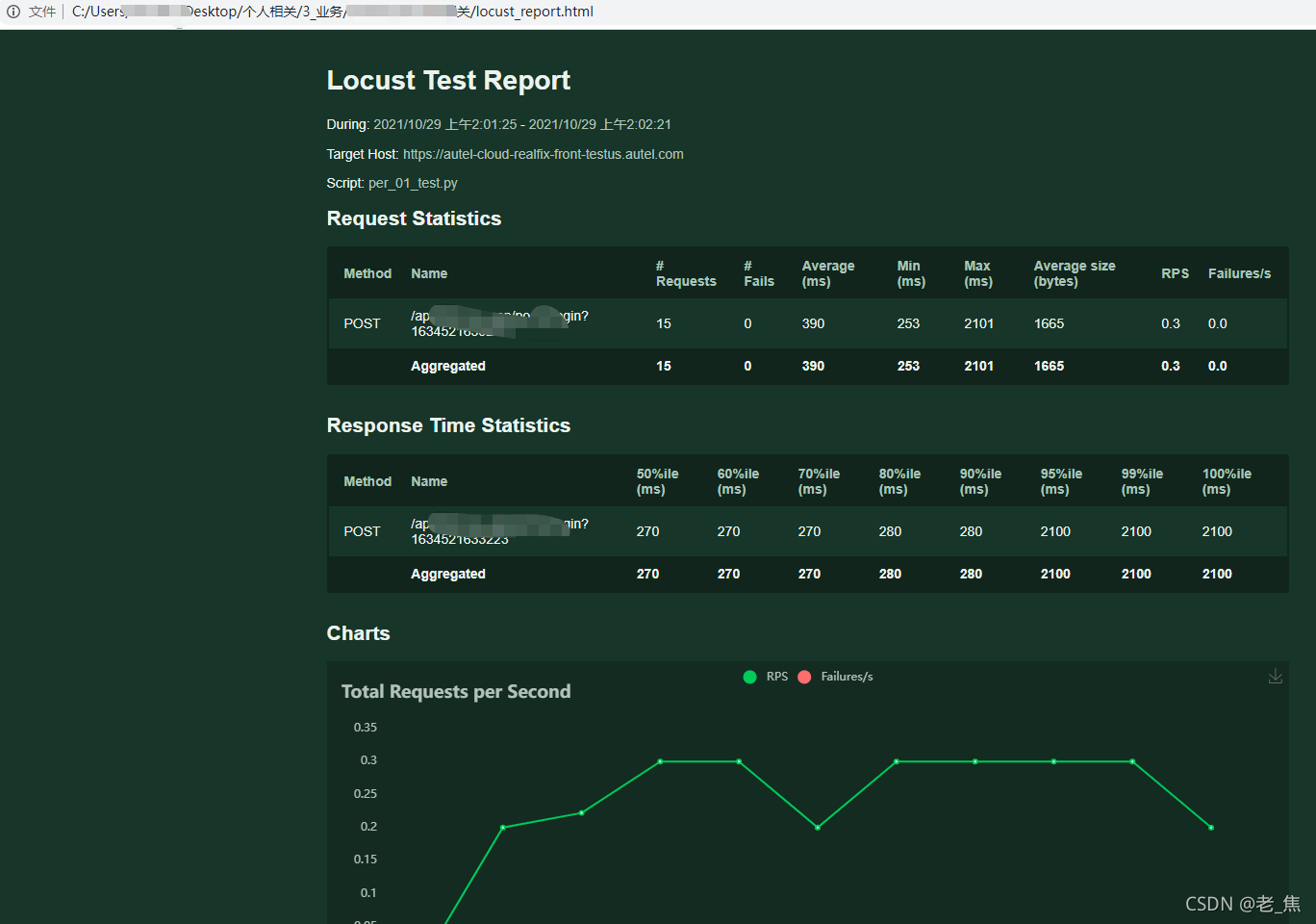
Task: Click the 50%ile (ms) column header
Action: click(x=657, y=481)
